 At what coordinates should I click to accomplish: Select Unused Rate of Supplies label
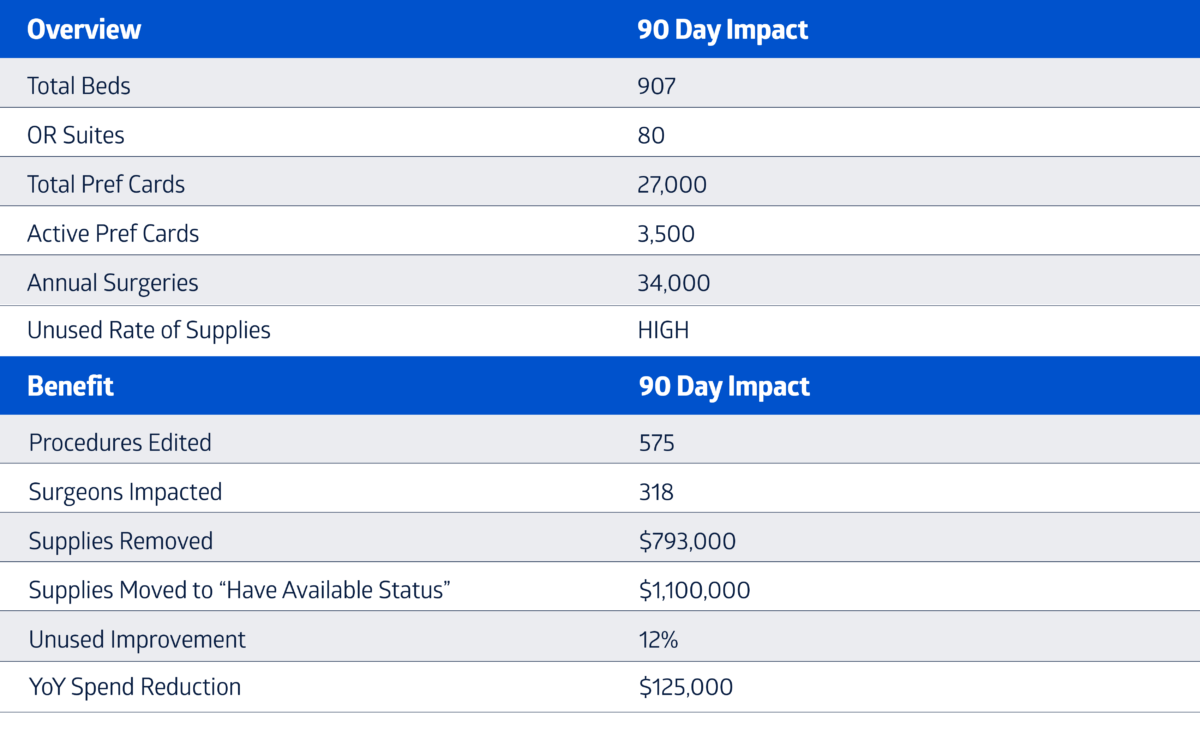click(x=149, y=330)
